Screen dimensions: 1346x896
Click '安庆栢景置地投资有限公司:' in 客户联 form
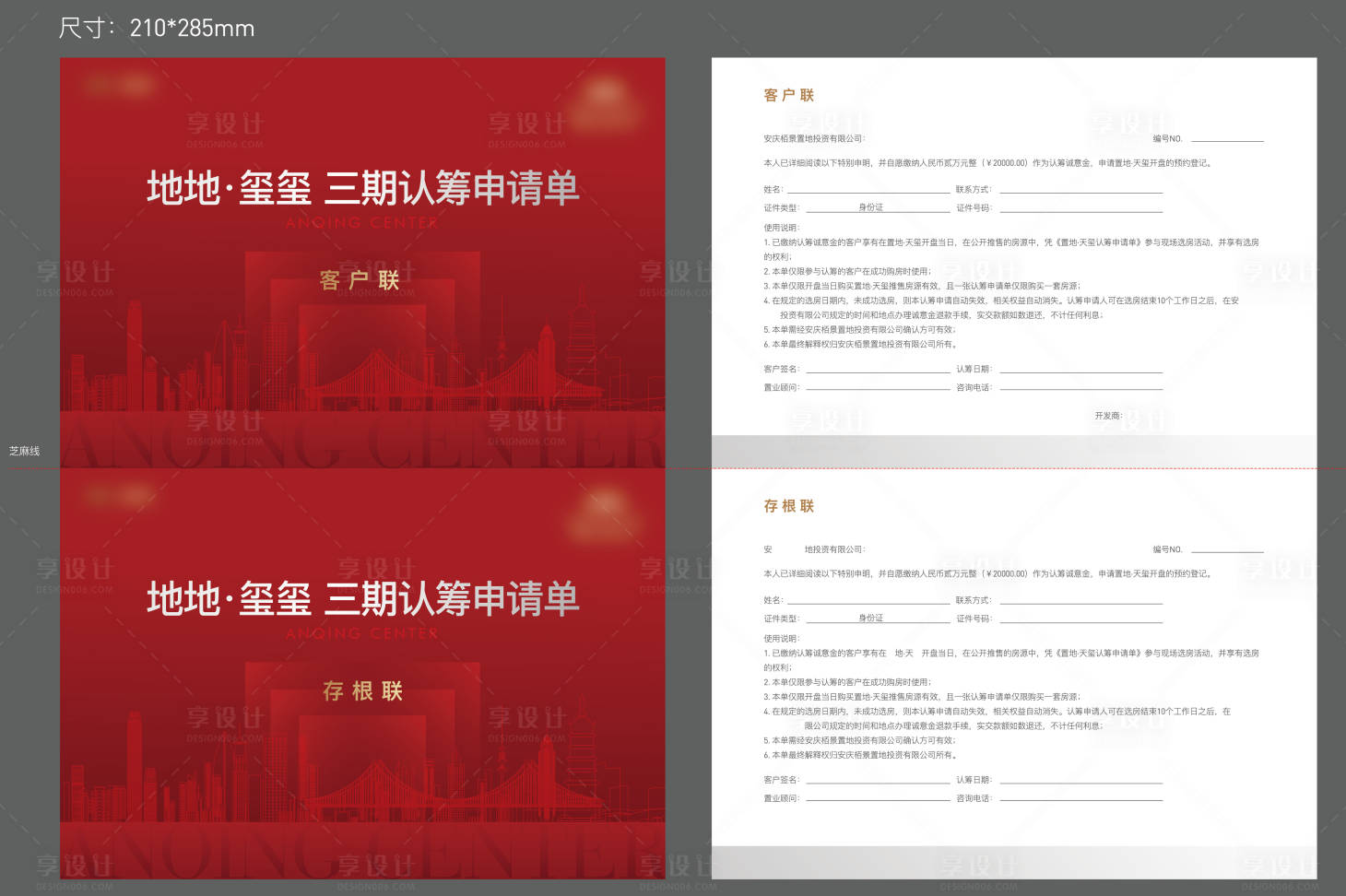coord(814,139)
